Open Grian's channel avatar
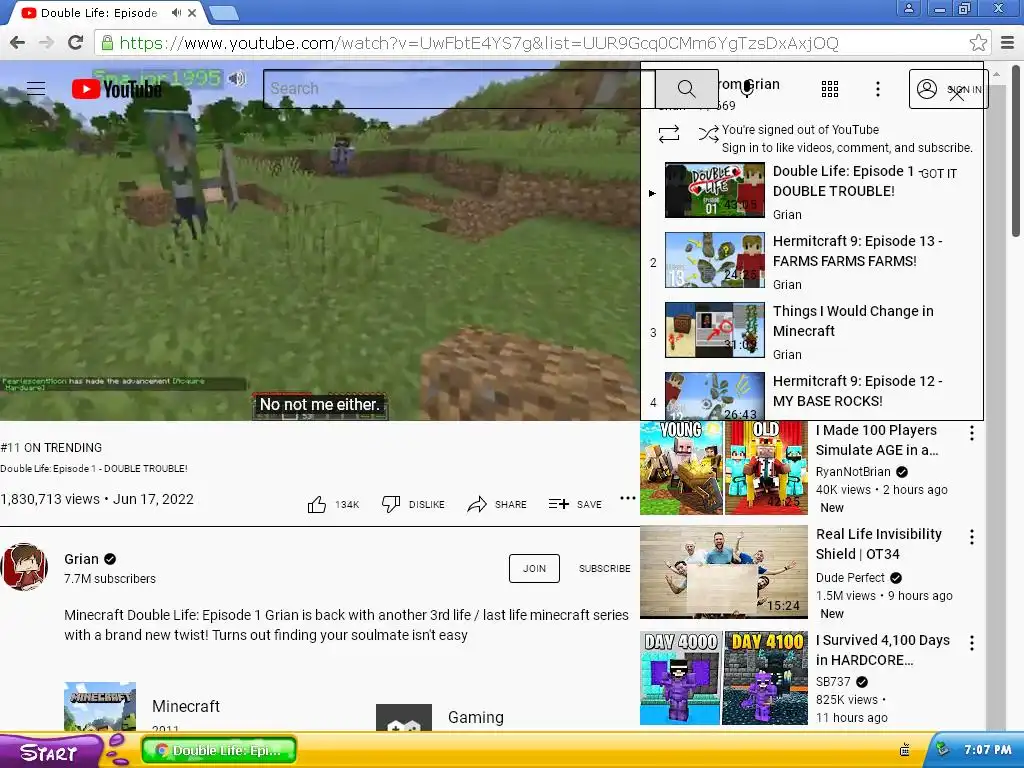 tap(24, 567)
